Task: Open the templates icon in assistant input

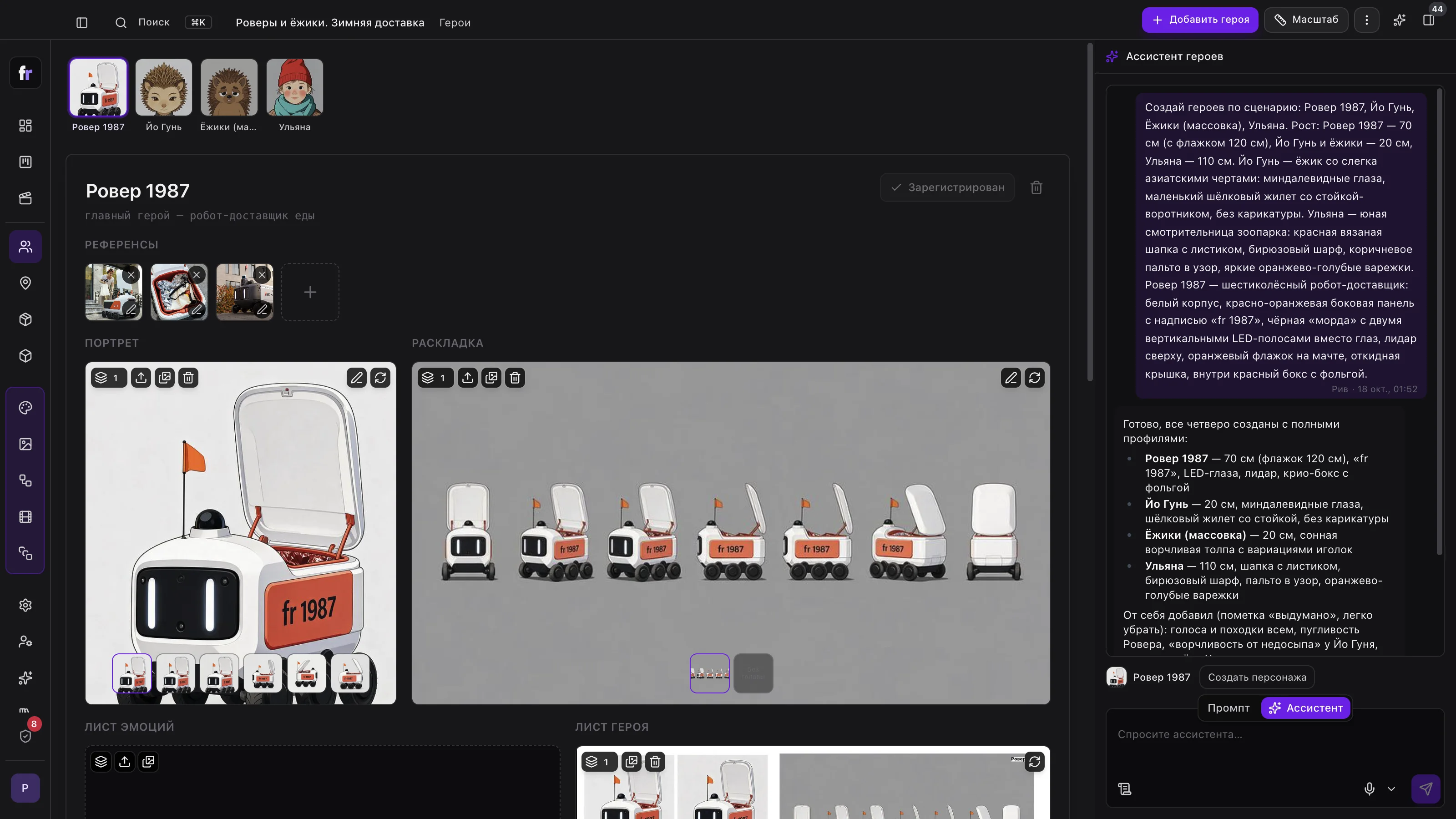Action: point(1125,789)
